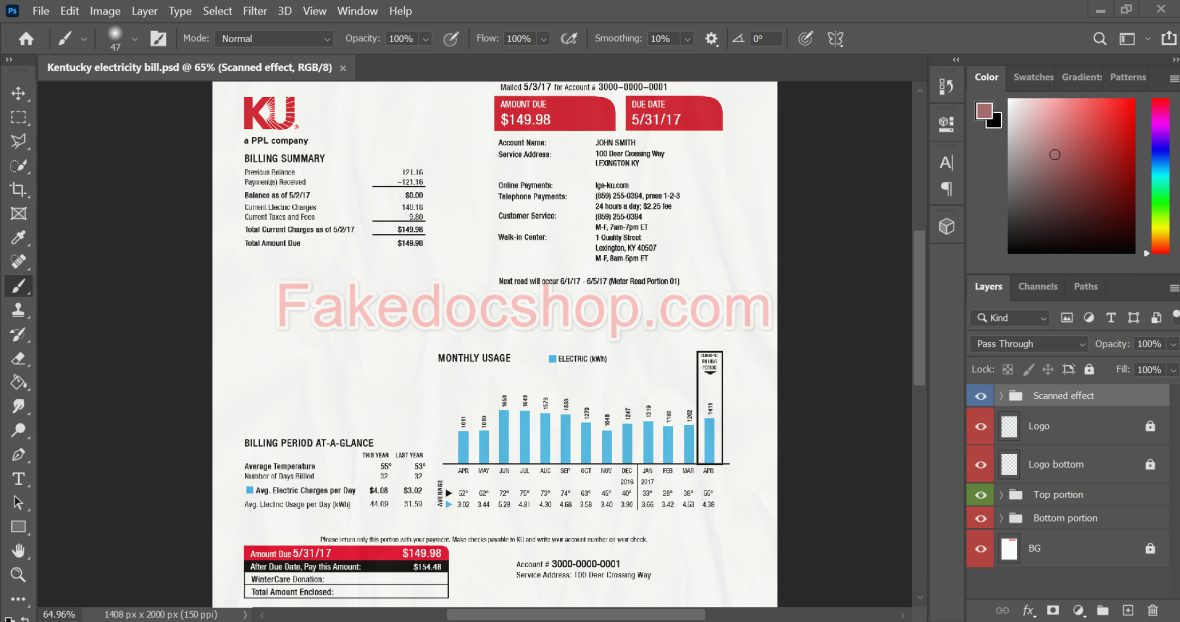Hide the Bottom portion group
Image resolution: width=1180 pixels, height=622 pixels.
coord(981,518)
